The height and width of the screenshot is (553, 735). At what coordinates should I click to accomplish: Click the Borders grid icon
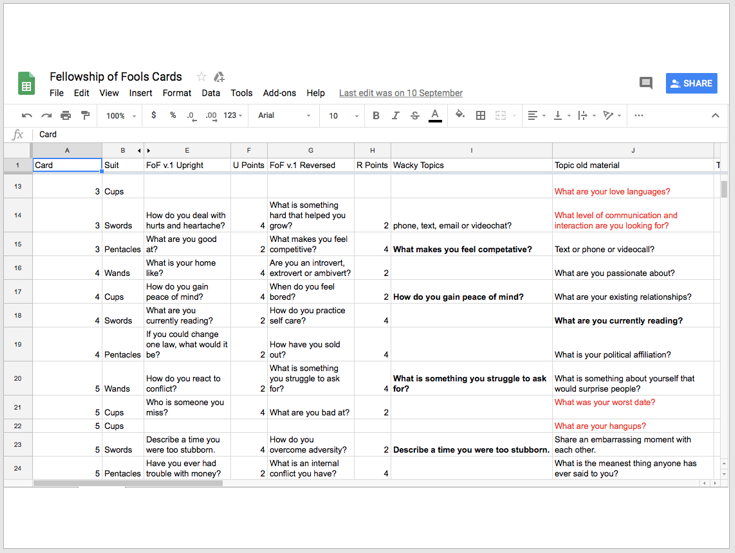click(x=481, y=116)
